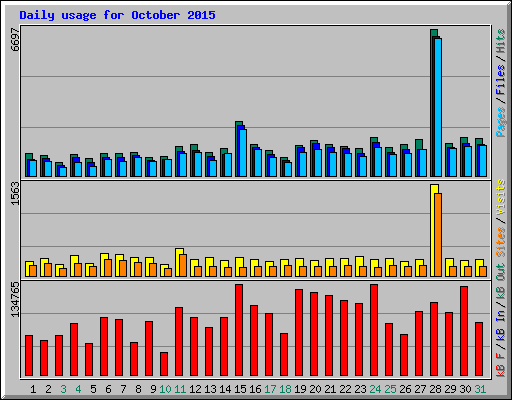512x400 pixels.
Task: Choose green day label 10
Action: coord(165,389)
